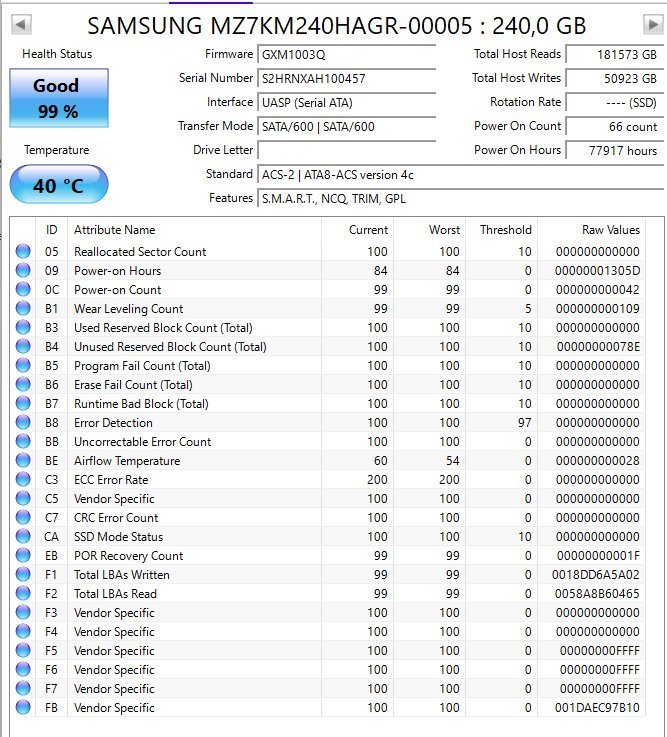The image size is (667, 737).
Task: Select SSD Mode Status attribute name
Action: [x=118, y=537]
